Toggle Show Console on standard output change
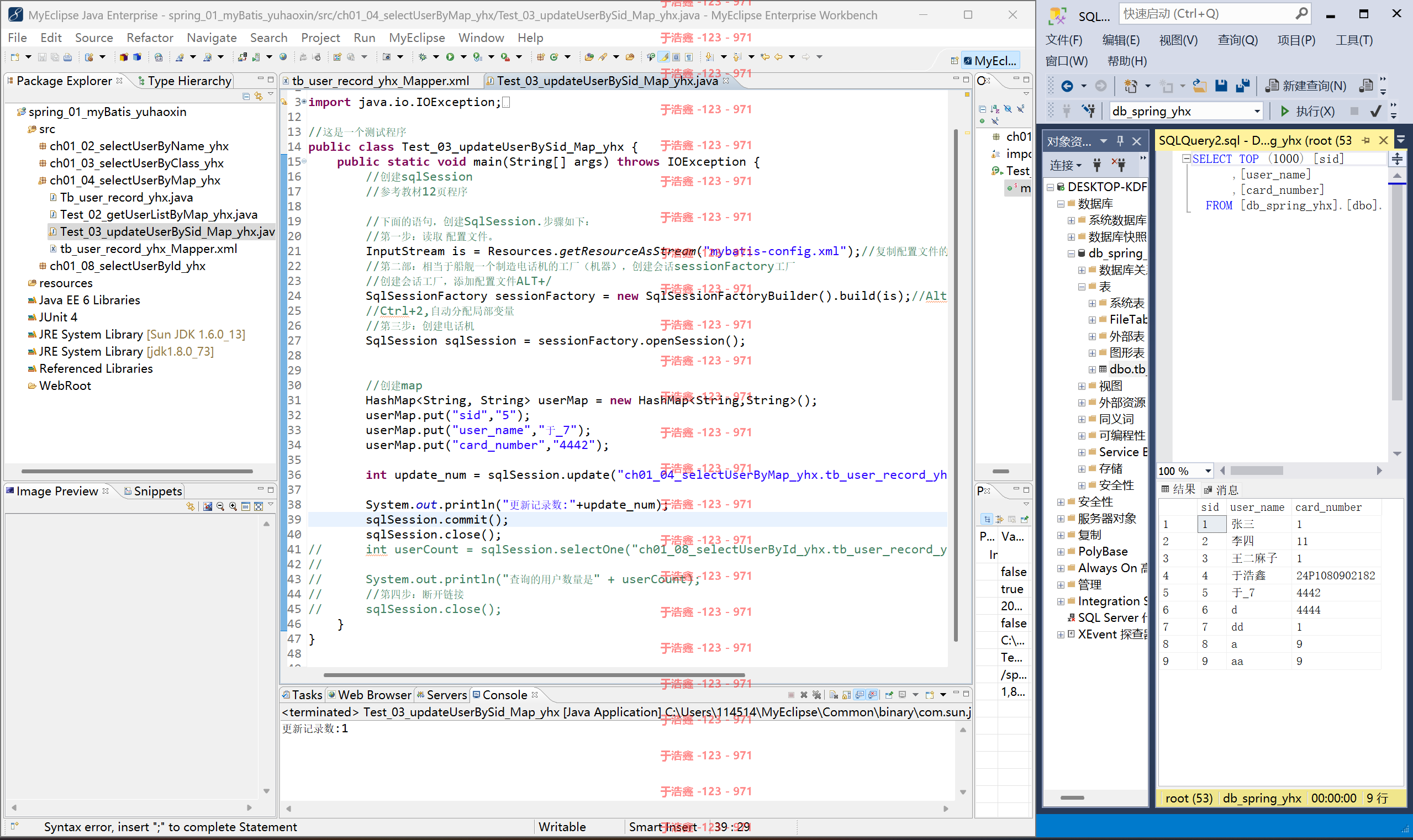 pos(860,695)
